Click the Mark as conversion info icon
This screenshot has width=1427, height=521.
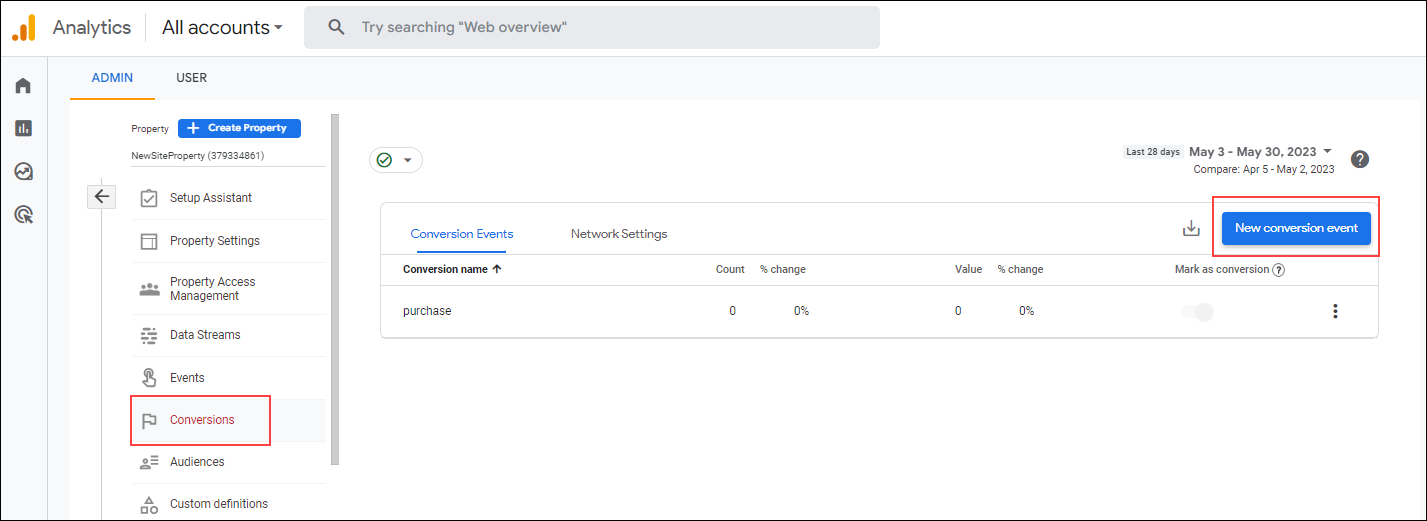click(x=1279, y=270)
